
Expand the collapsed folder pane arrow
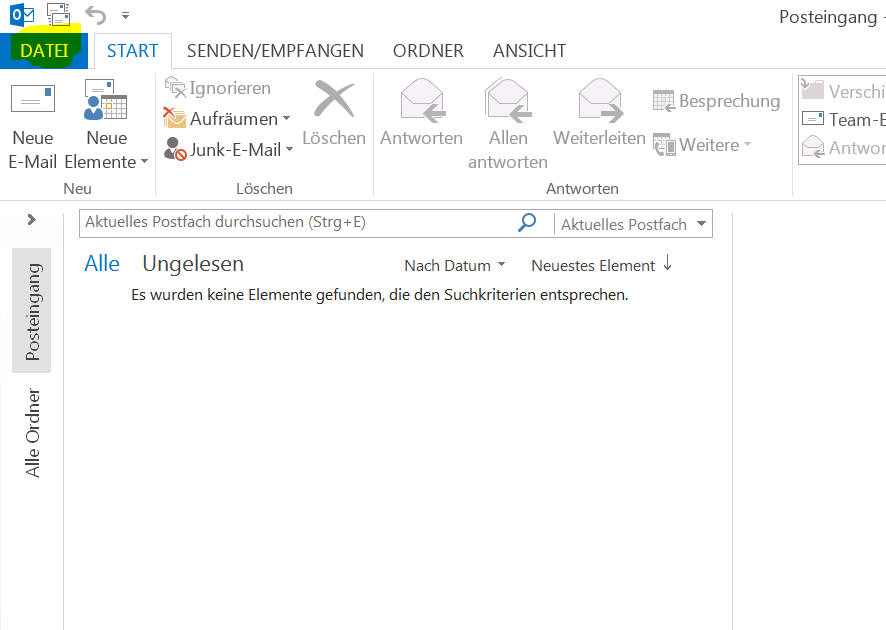(32, 219)
